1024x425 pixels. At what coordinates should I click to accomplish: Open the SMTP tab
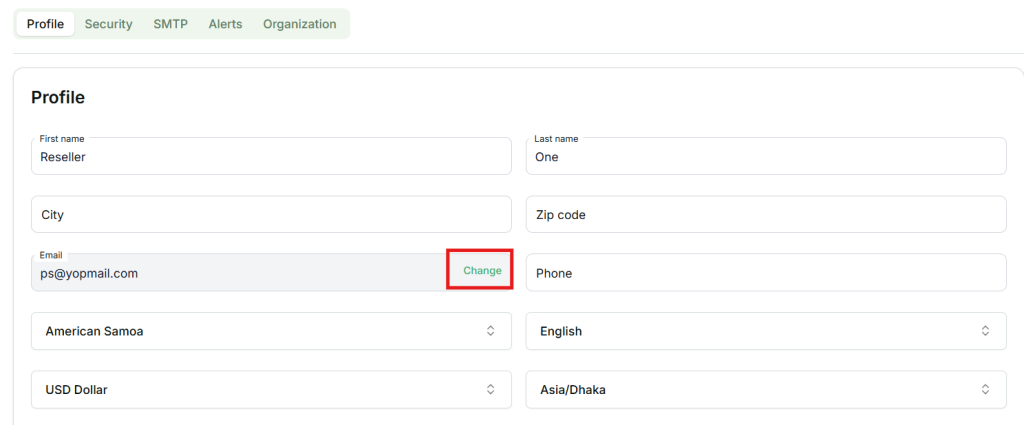click(x=170, y=24)
